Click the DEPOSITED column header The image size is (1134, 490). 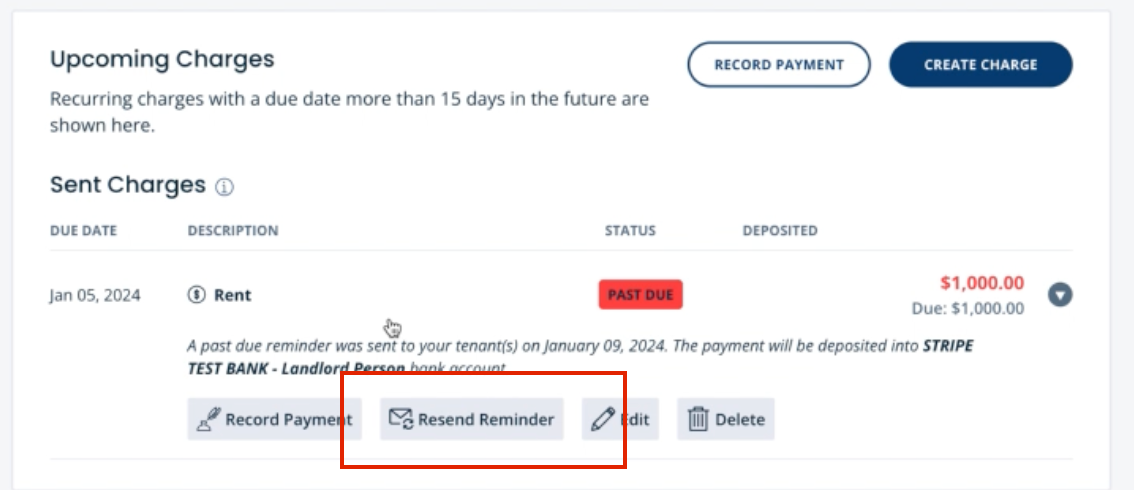(780, 231)
